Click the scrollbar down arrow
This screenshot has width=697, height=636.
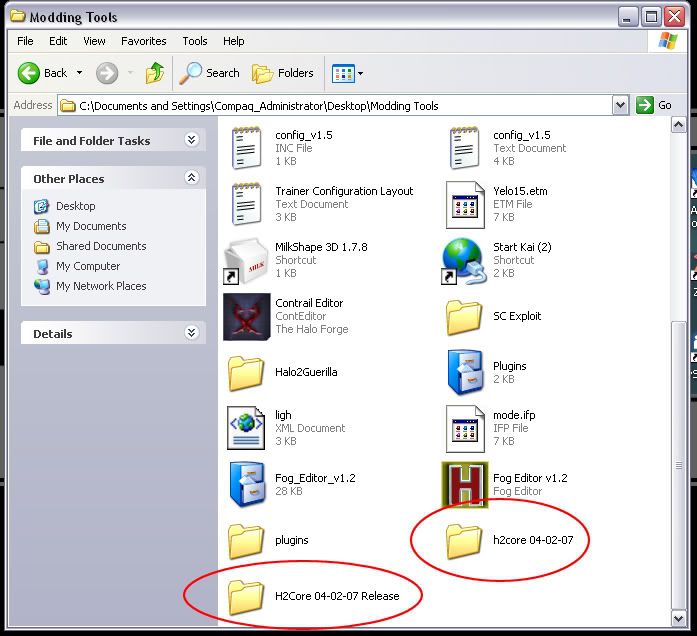tap(678, 618)
